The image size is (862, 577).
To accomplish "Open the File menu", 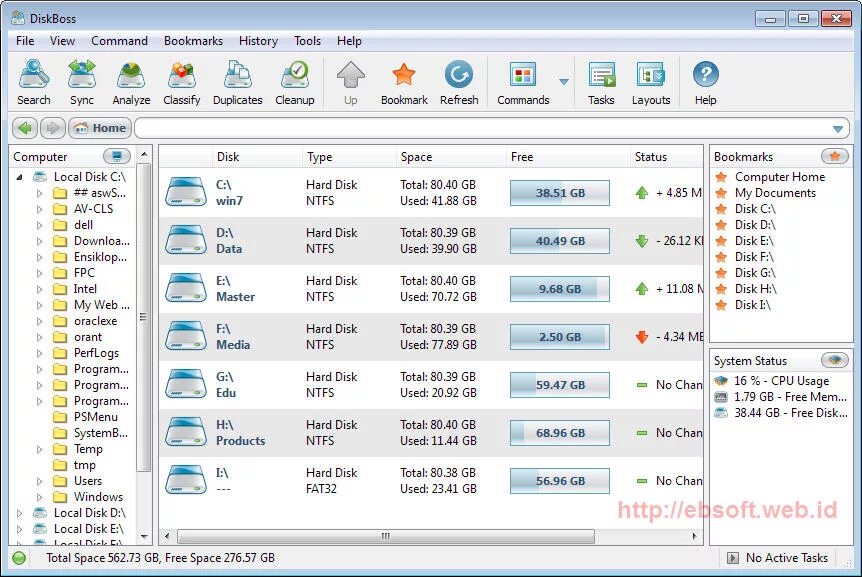I will 25,41.
